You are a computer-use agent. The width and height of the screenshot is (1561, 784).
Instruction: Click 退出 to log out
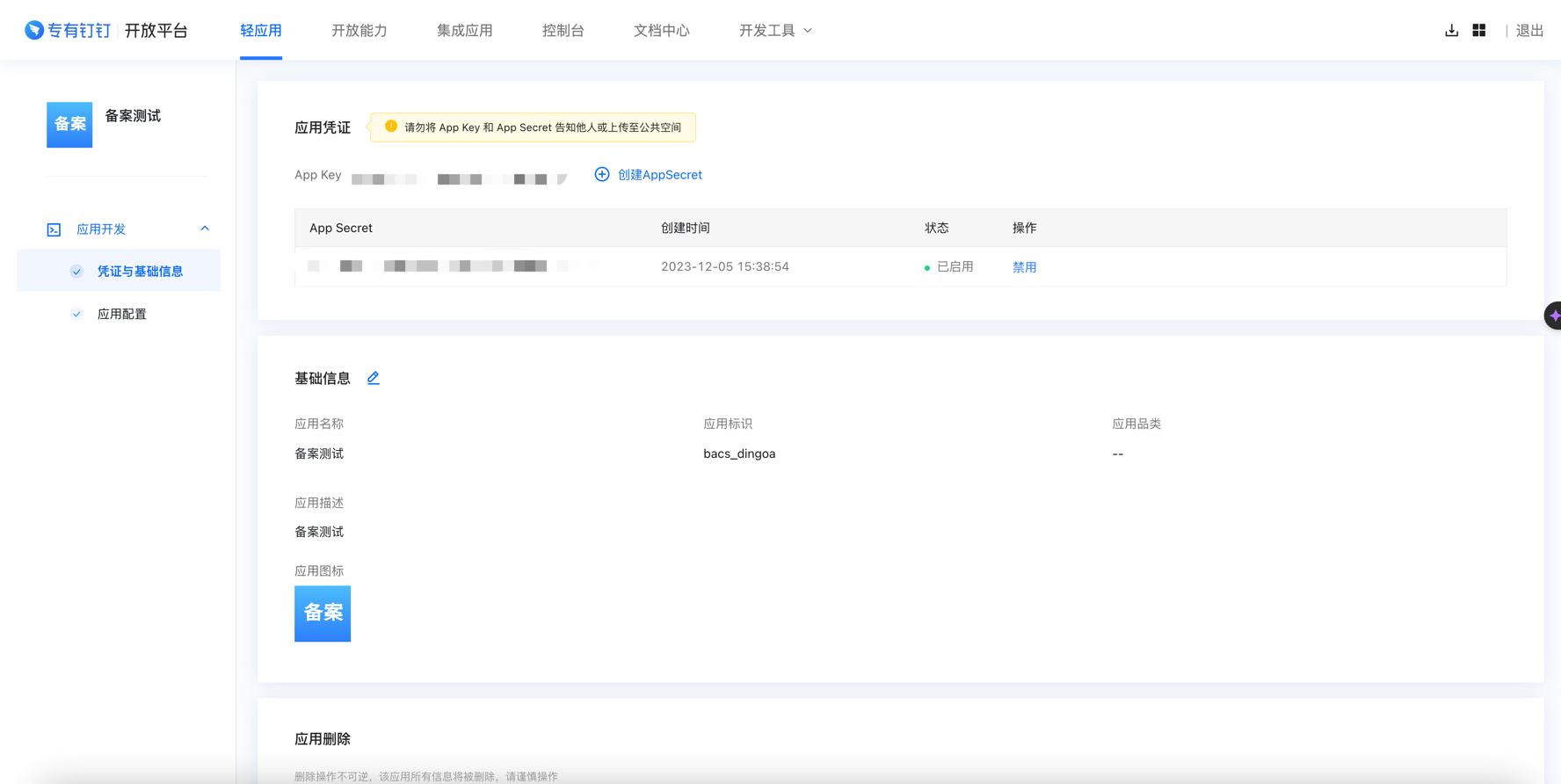[1530, 30]
